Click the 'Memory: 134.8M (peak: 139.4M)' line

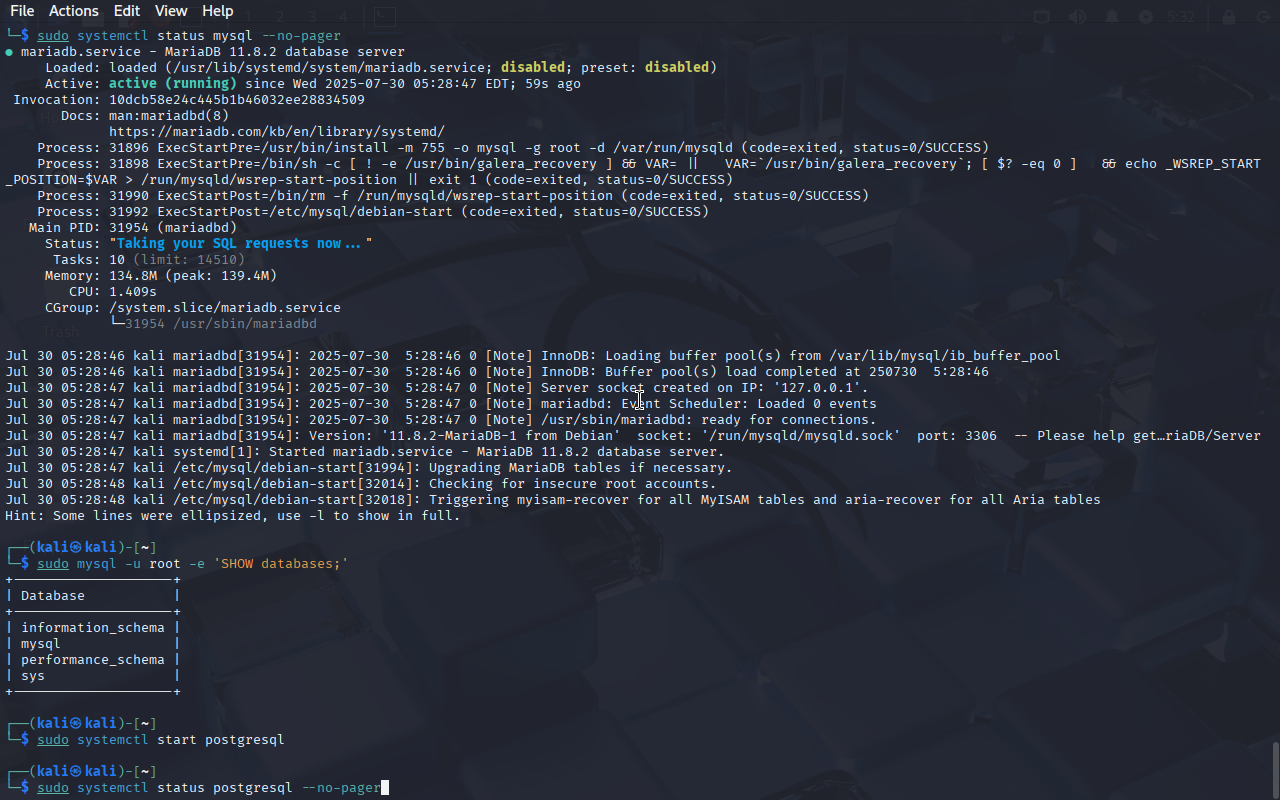click(x=161, y=276)
